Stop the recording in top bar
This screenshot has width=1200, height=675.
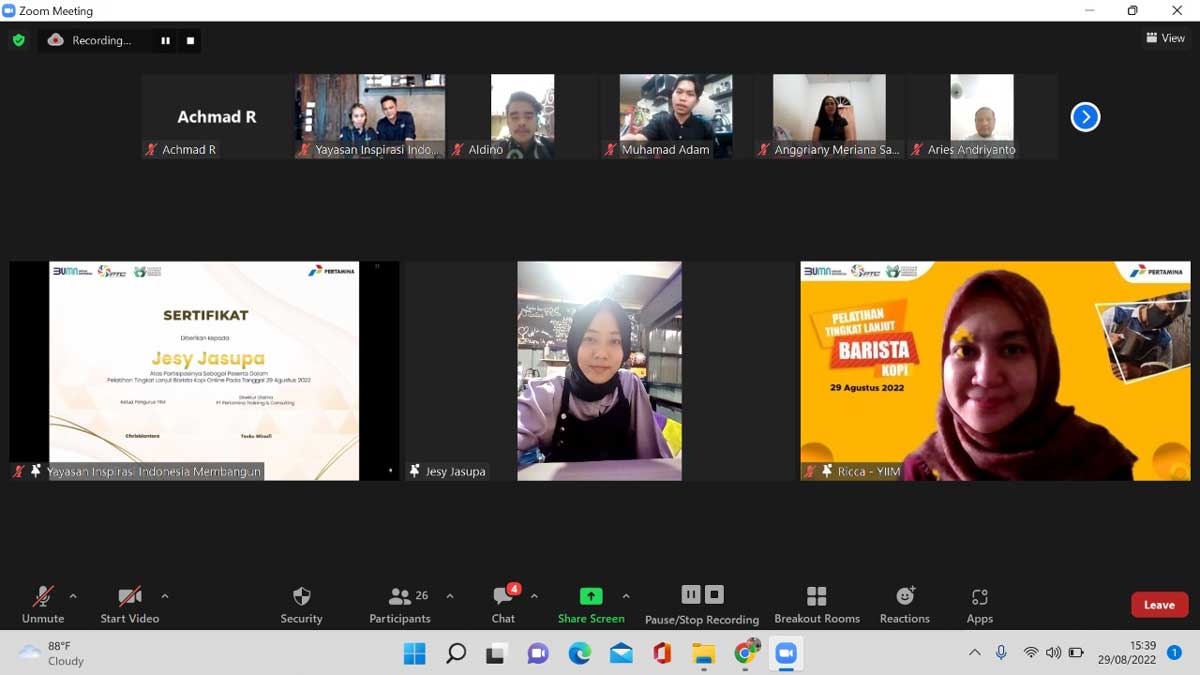(x=190, y=41)
